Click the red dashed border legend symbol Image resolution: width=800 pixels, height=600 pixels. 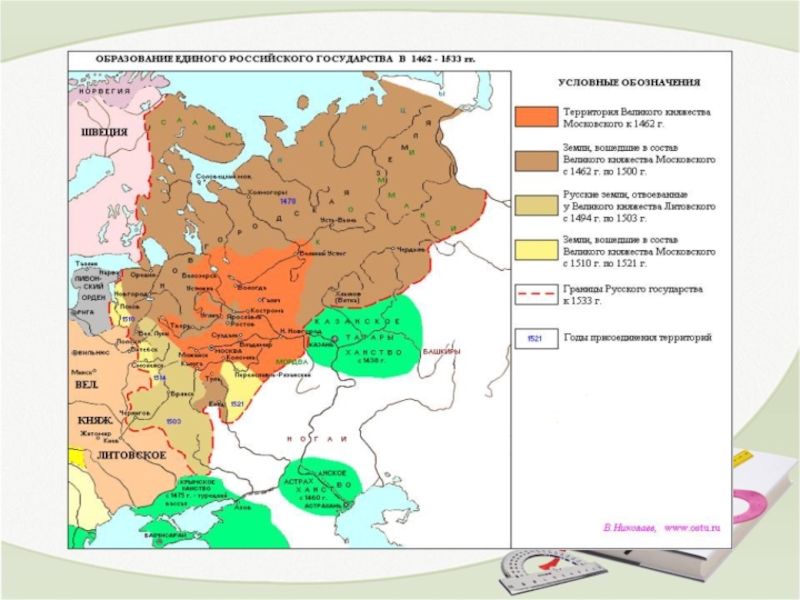pos(534,295)
